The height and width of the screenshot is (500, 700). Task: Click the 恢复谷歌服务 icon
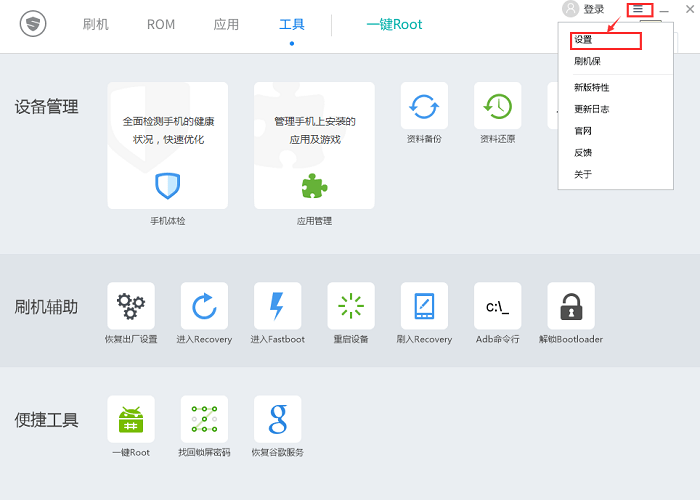pos(277,419)
